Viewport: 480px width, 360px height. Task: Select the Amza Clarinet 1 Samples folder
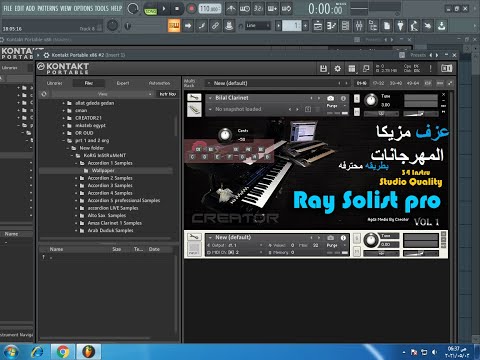tap(115, 223)
